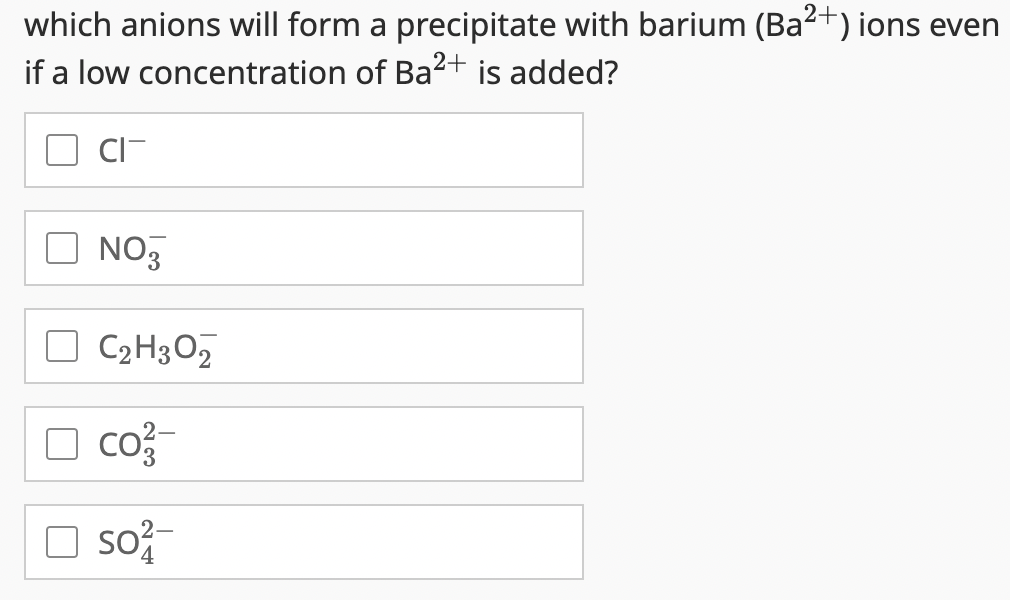This screenshot has height=600, width=1010.
Task: Toggle the NO₃⁻ selection
Action: 62,246
